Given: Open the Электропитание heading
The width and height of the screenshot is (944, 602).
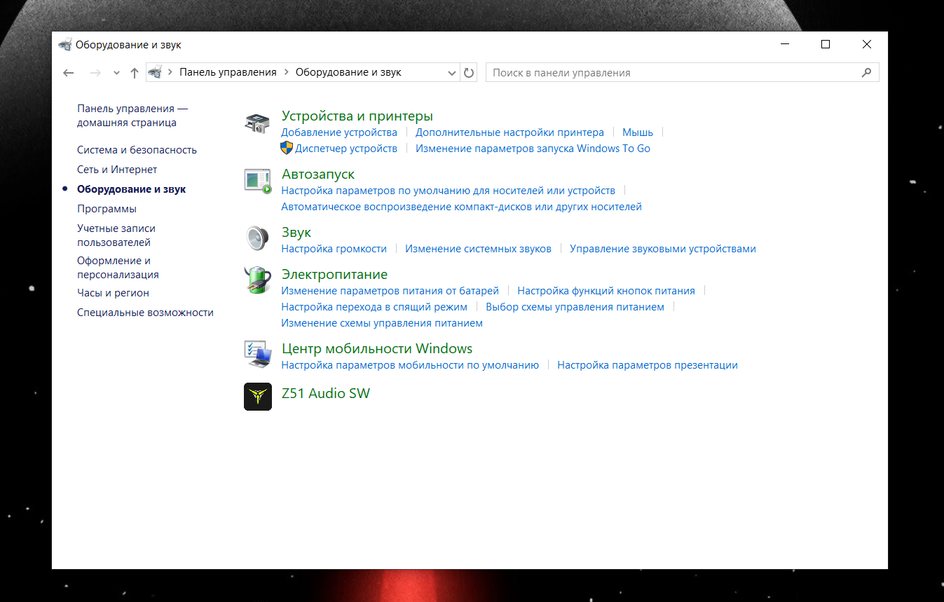Looking at the screenshot, I should tap(334, 275).
